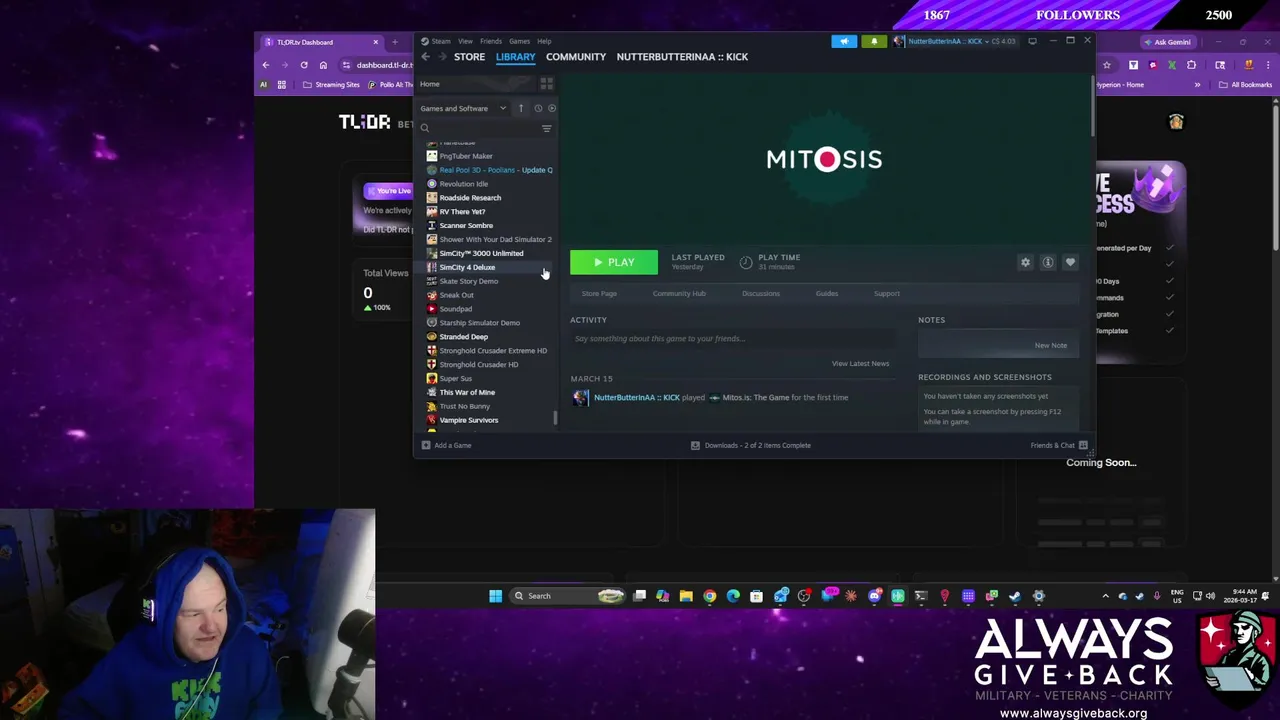Click View Latest News

860,363
